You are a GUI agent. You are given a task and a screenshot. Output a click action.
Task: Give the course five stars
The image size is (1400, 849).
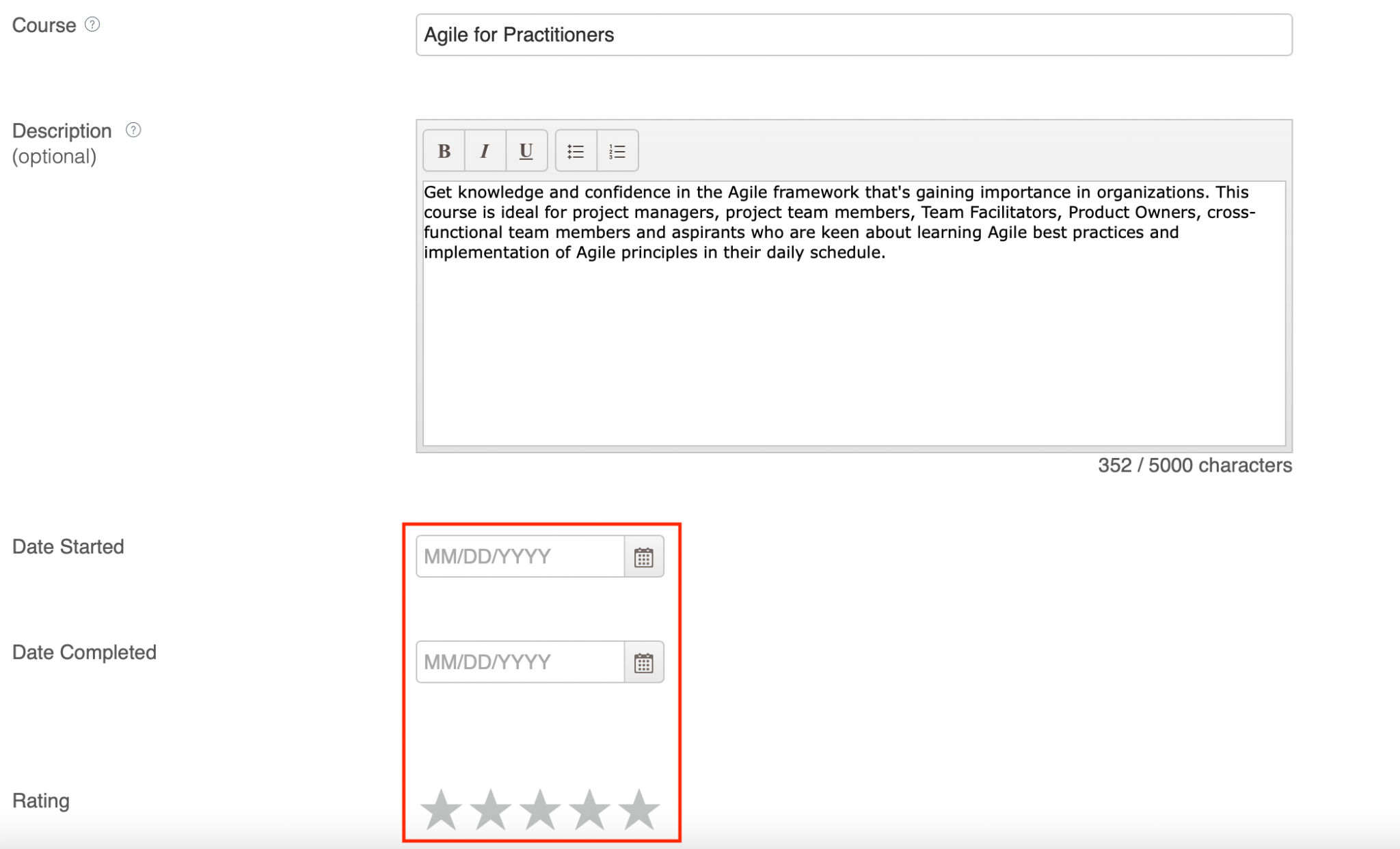pos(638,809)
